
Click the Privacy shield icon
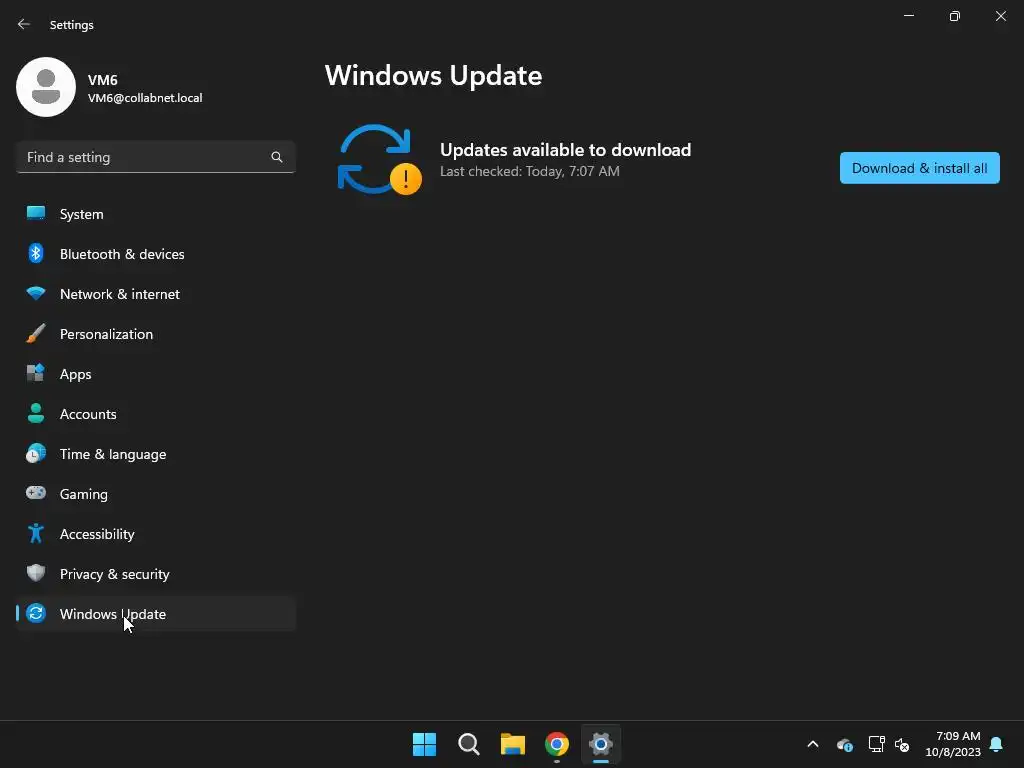pyautogui.click(x=36, y=573)
